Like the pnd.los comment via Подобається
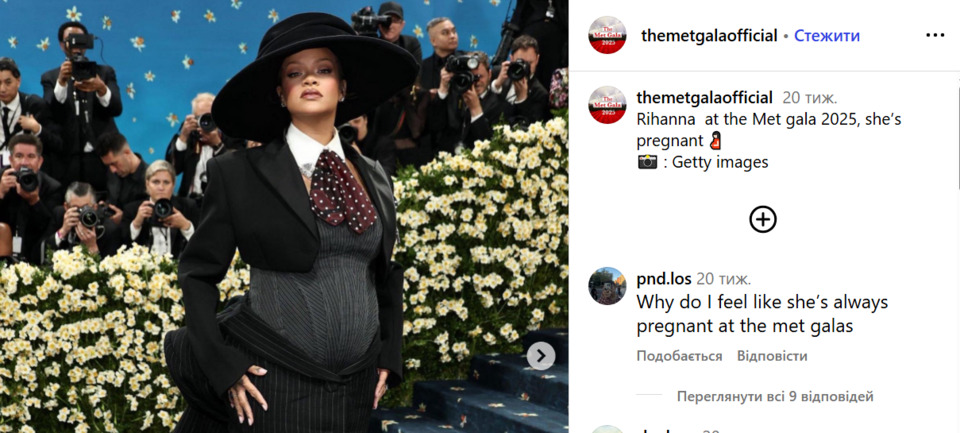The image size is (960, 433). [x=679, y=356]
